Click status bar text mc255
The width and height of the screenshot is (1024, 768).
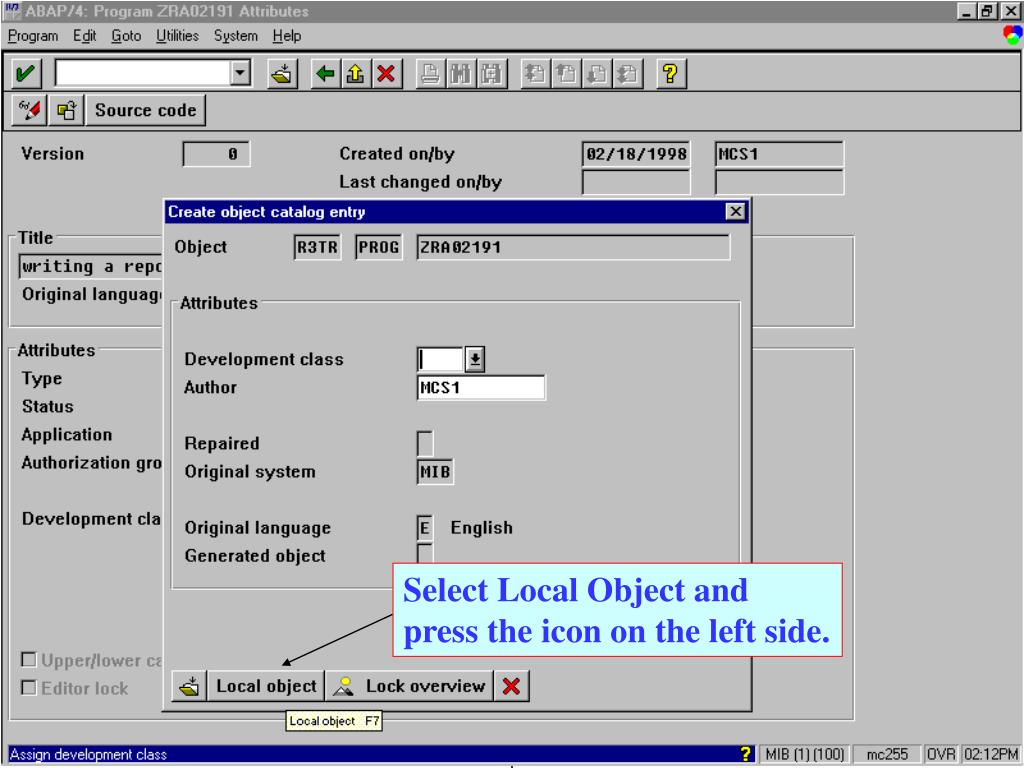pyautogui.click(x=887, y=754)
